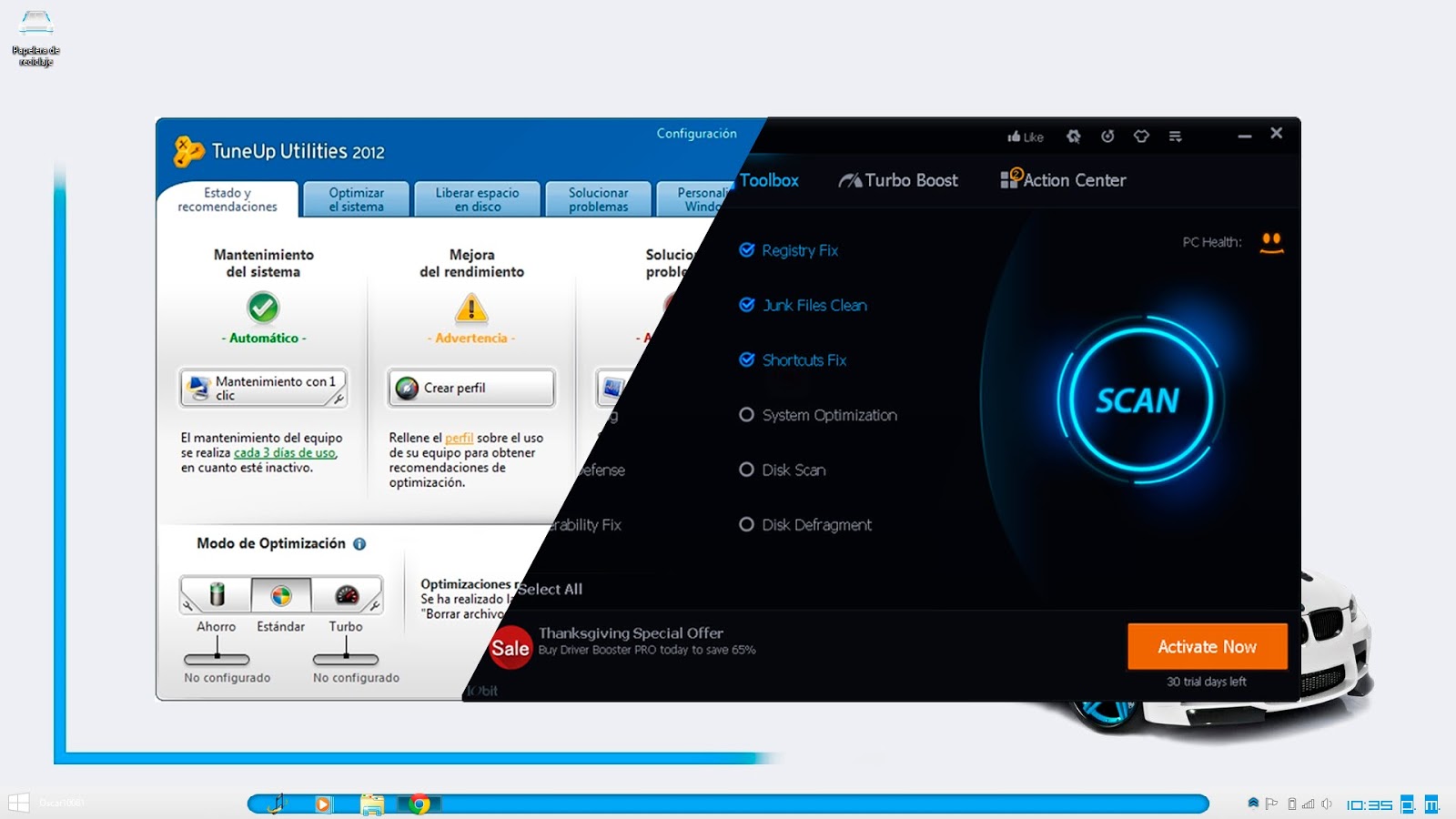This screenshot has width=1456, height=819.
Task: Open the settings gear in the dark window
Action: 1074,136
